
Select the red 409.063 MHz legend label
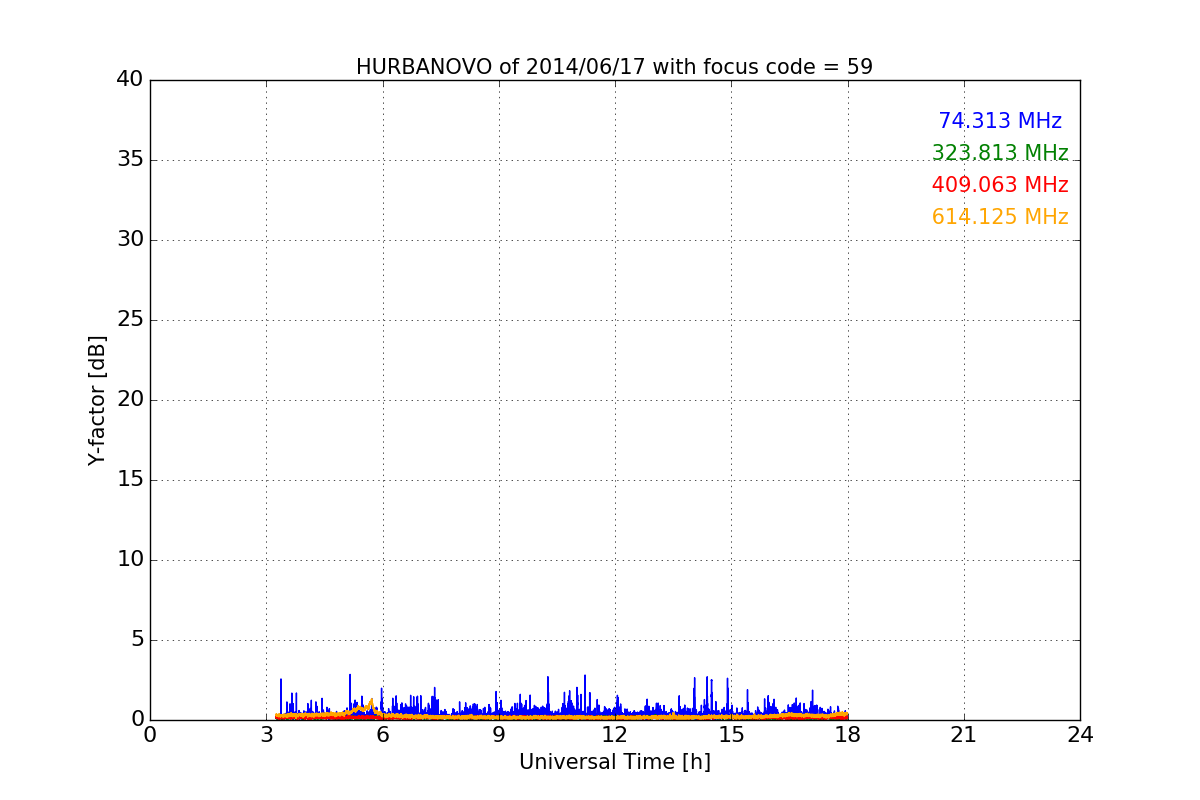pos(1000,185)
